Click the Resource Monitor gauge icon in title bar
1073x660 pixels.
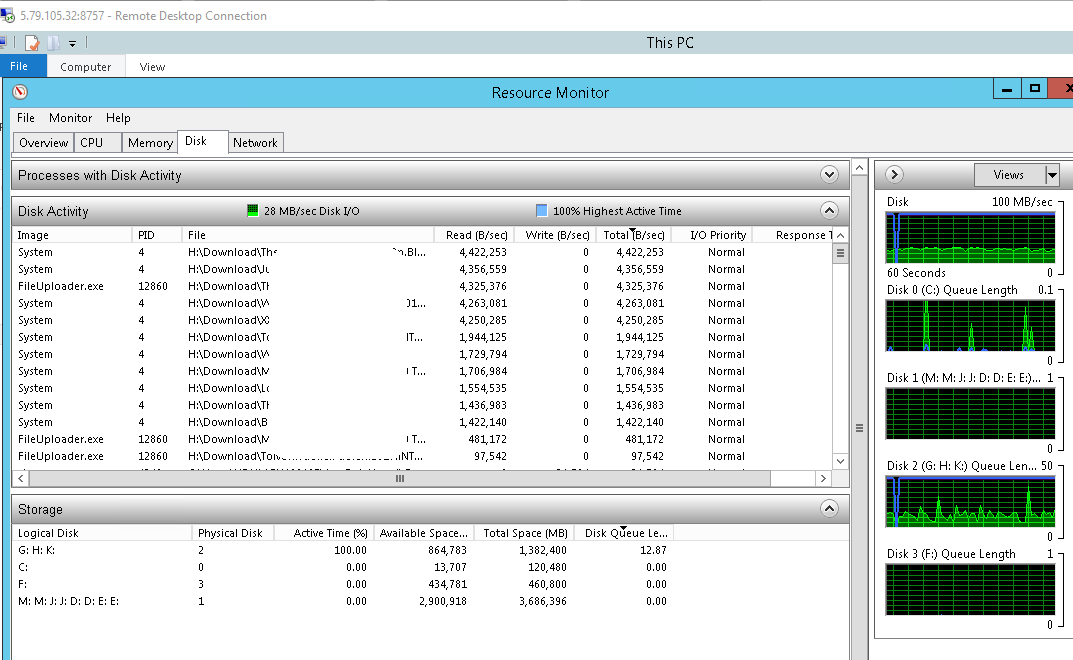pyautogui.click(x=20, y=92)
